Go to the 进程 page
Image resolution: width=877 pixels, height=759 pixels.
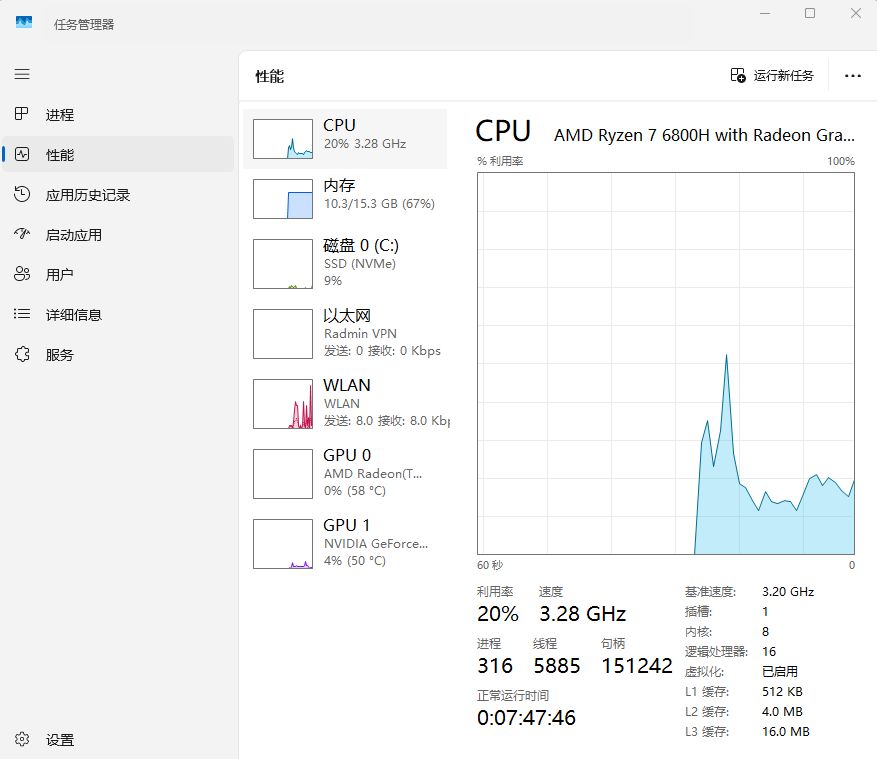click(118, 115)
